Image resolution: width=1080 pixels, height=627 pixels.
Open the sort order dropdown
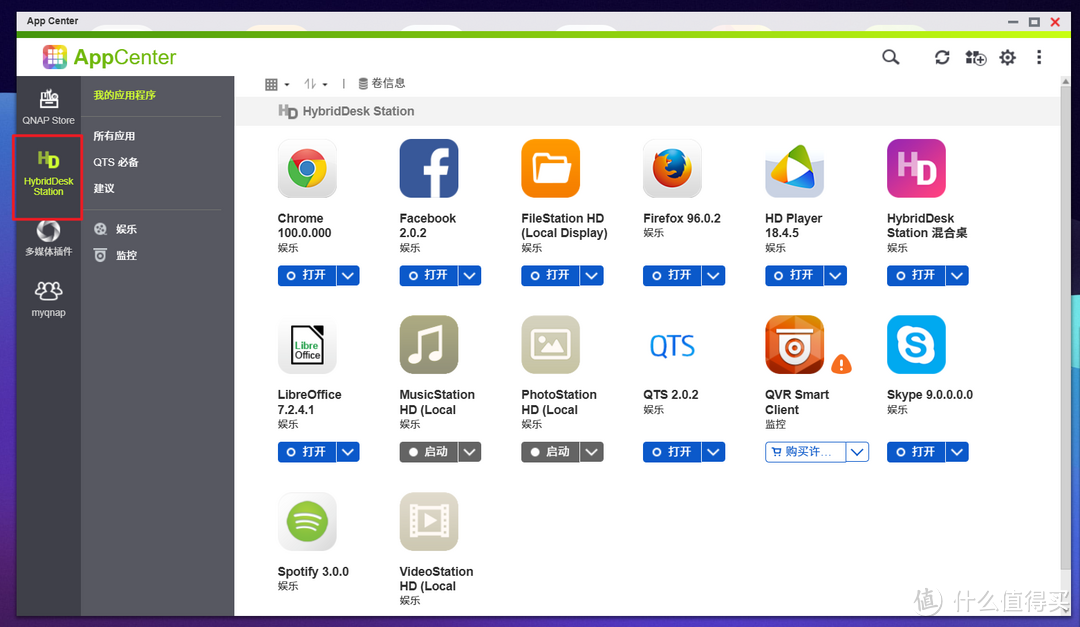point(316,84)
